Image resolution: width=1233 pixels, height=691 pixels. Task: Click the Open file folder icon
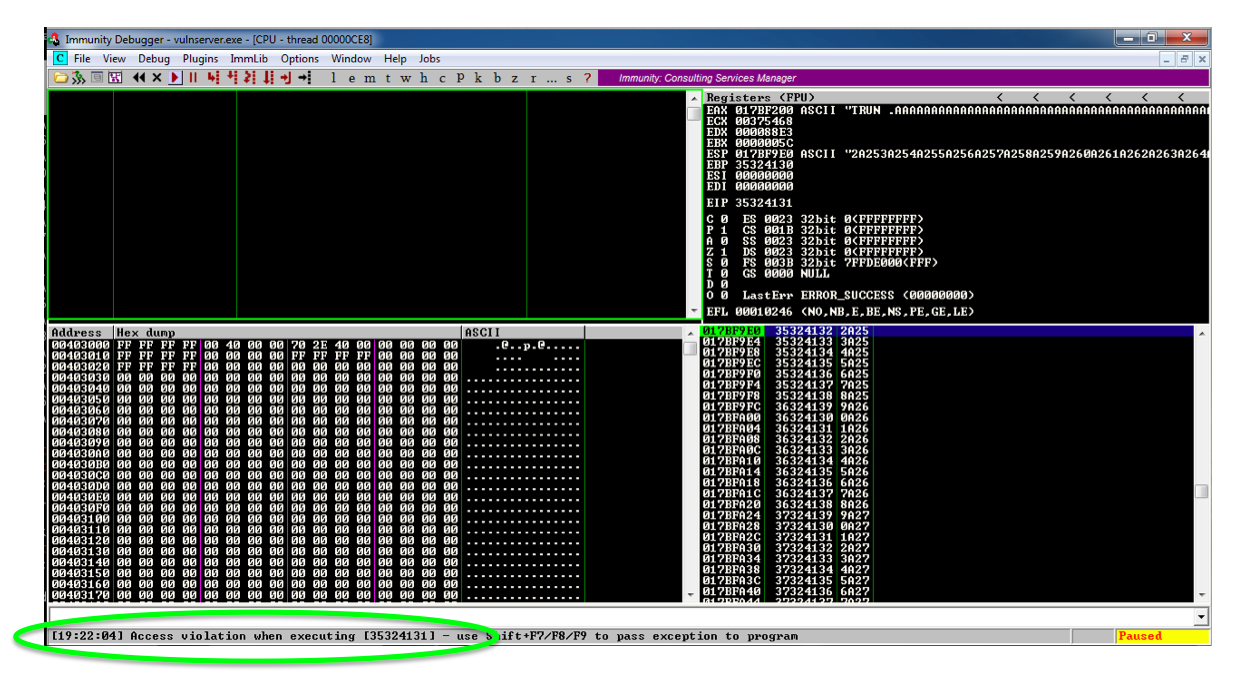pyautogui.click(x=61, y=78)
